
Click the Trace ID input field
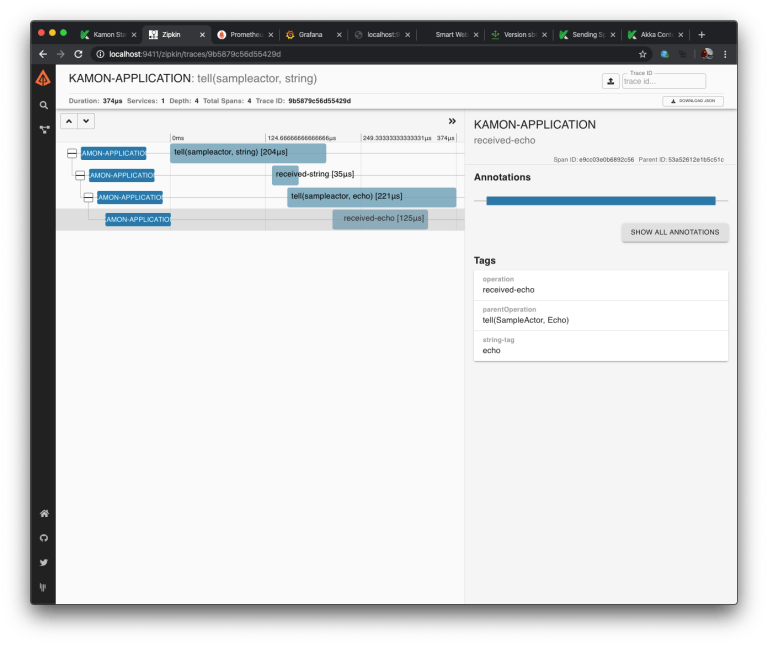[x=664, y=81]
